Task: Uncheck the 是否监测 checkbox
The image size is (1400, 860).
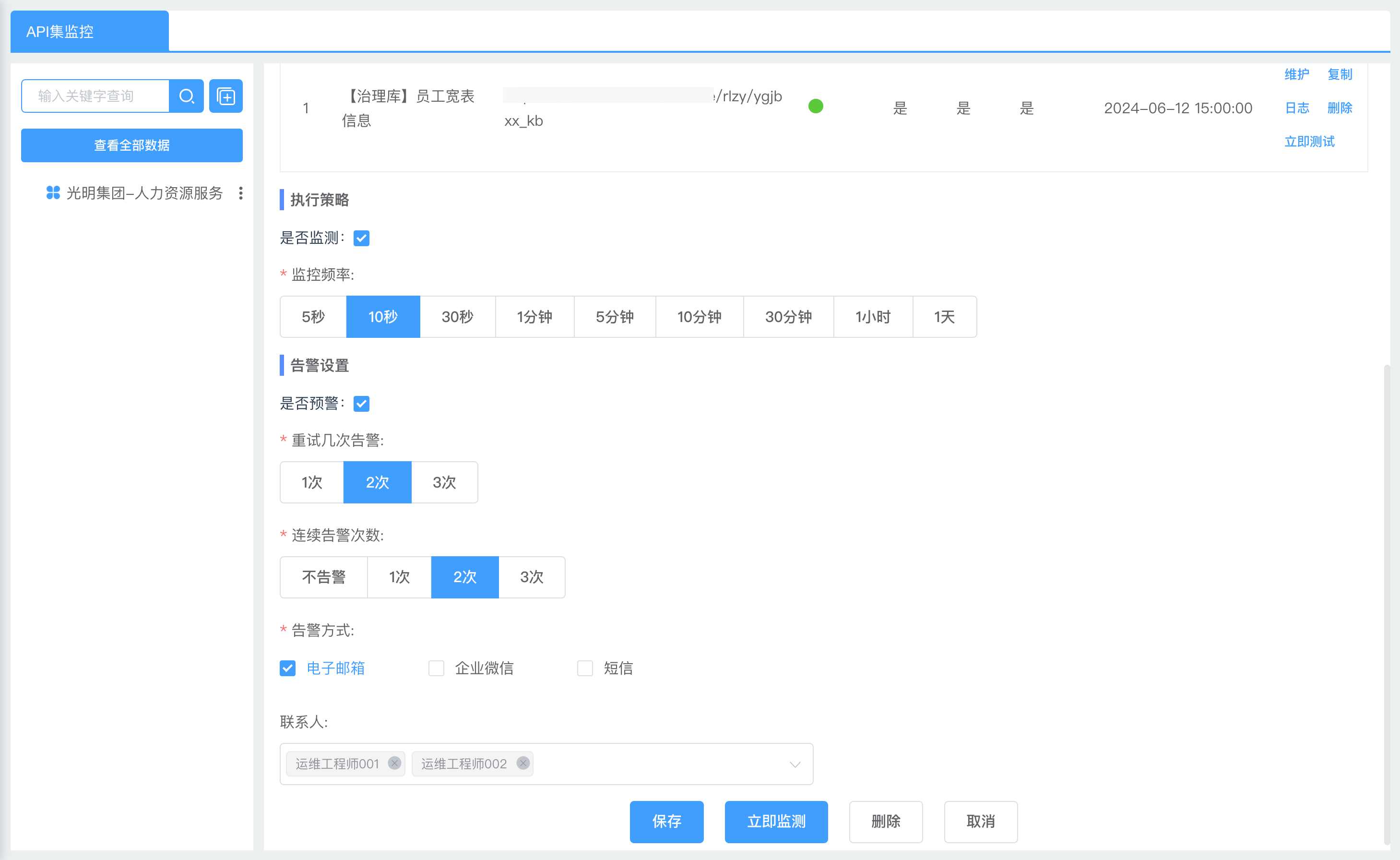Action: (x=362, y=239)
